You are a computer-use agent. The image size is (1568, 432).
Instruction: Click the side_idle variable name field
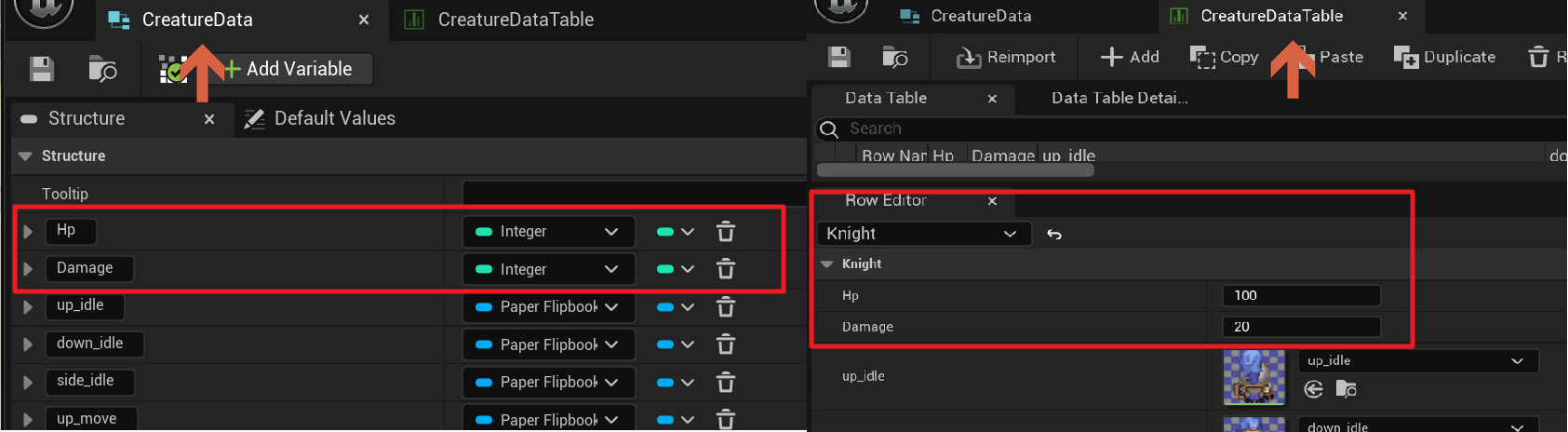click(x=89, y=381)
